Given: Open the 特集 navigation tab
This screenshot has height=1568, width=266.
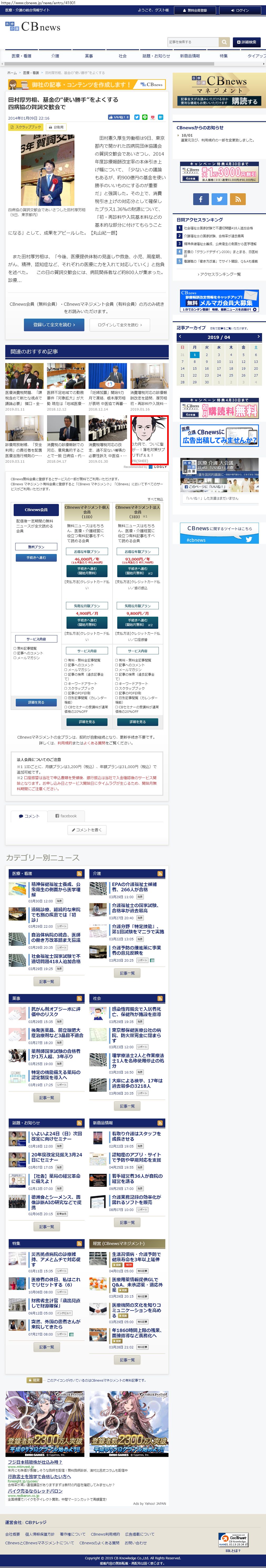Looking at the screenshot, I should (223, 56).
